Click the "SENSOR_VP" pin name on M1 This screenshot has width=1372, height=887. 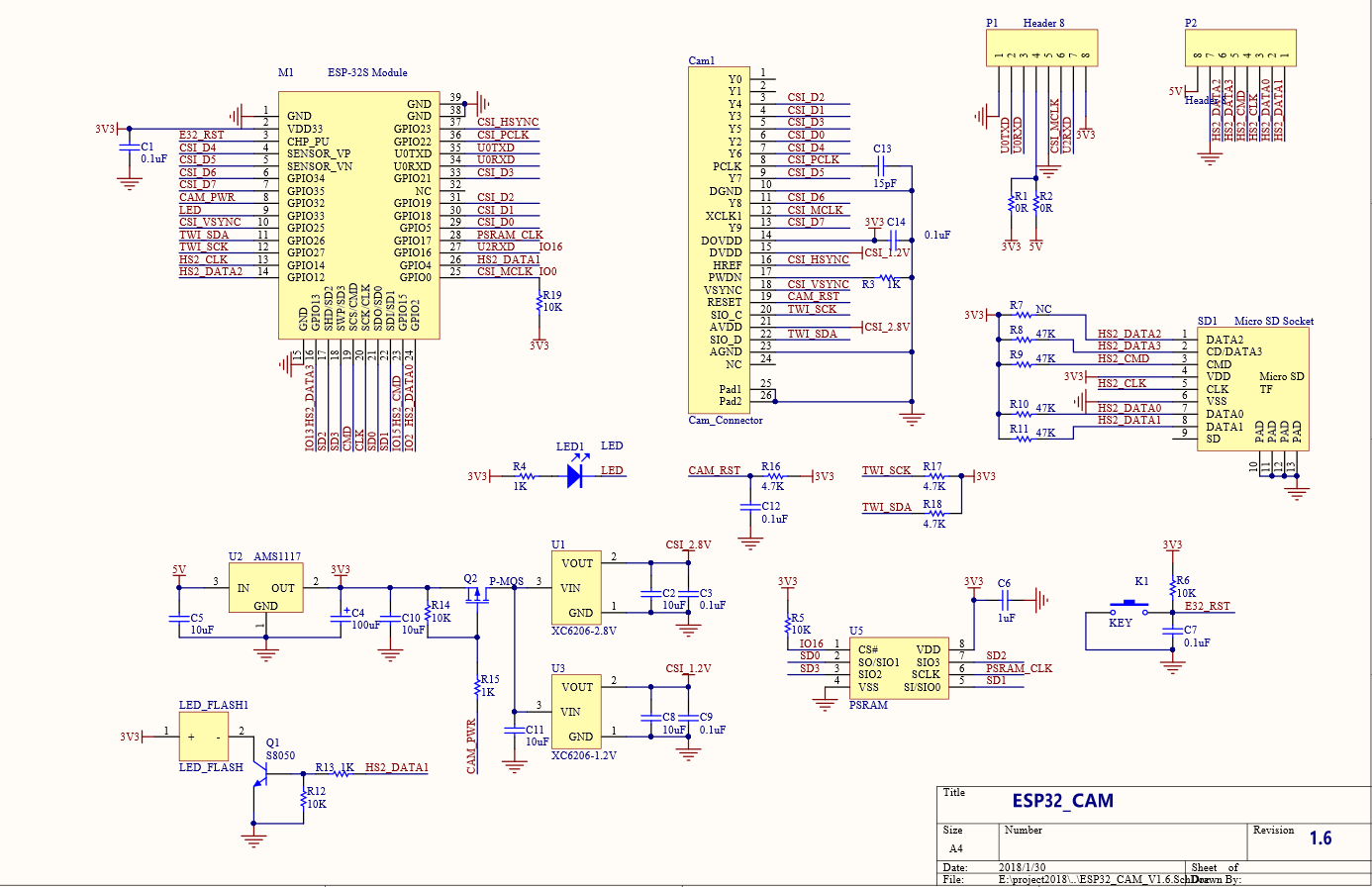[x=319, y=153]
